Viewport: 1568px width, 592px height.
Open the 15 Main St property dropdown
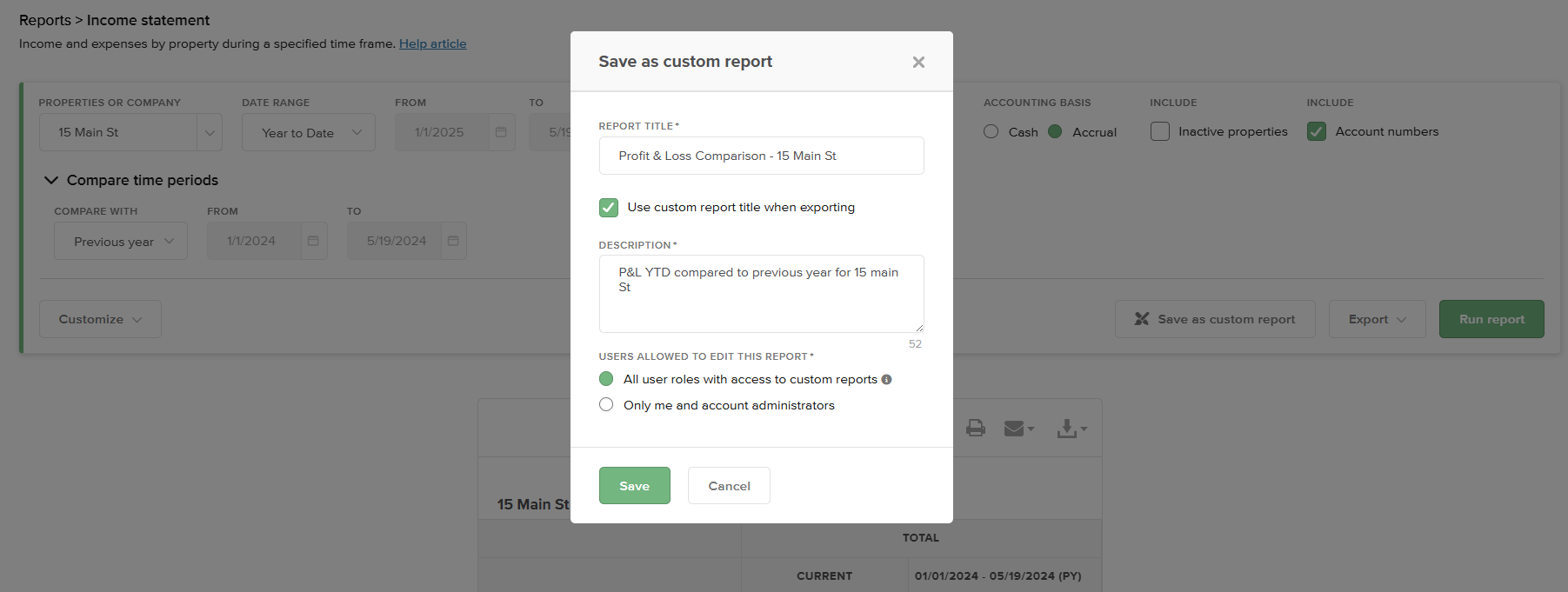(130, 132)
